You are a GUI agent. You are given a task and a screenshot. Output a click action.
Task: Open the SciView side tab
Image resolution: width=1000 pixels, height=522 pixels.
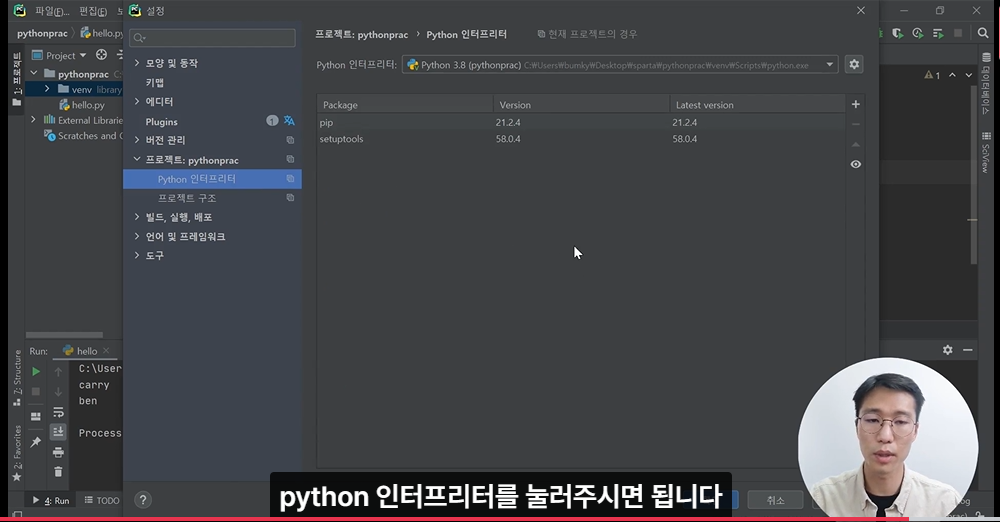(986, 153)
